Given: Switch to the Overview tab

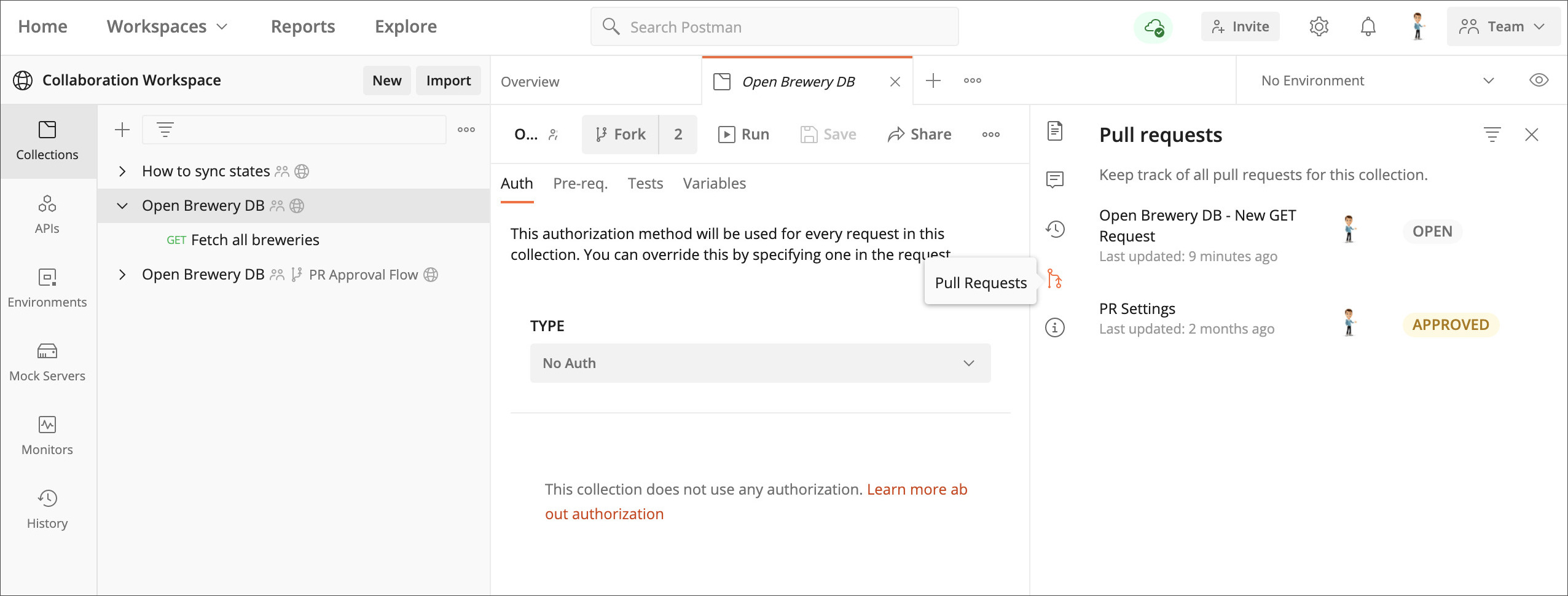Looking at the screenshot, I should pos(530,82).
